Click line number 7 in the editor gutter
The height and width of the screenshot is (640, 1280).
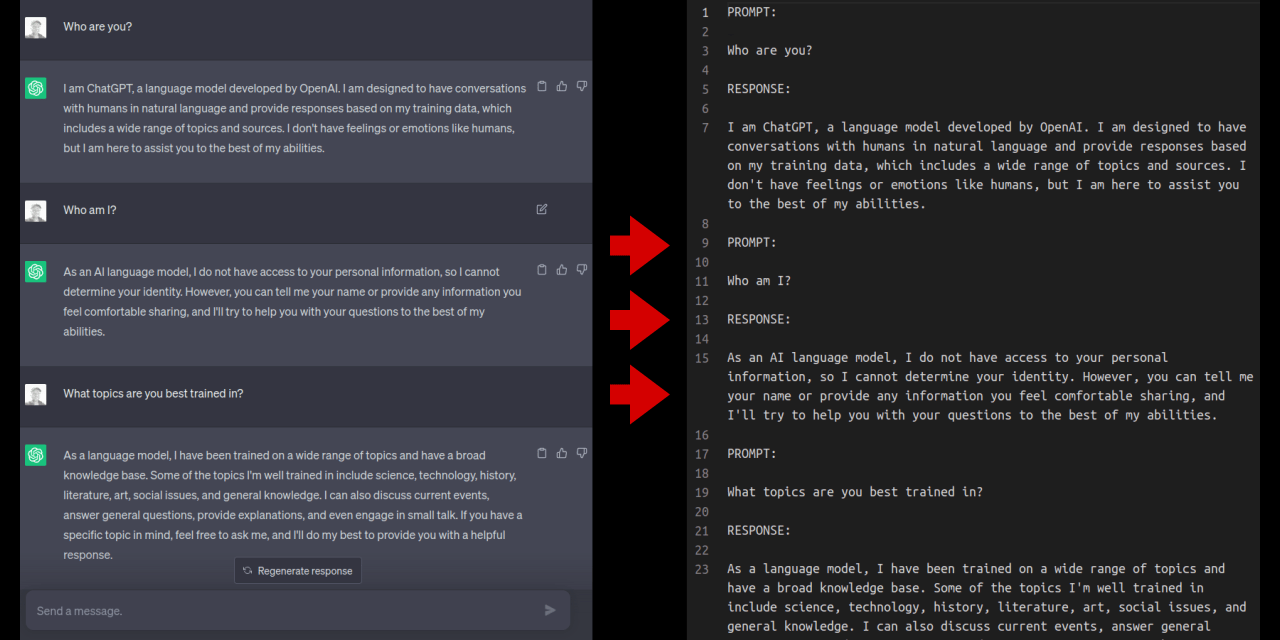tap(705, 127)
